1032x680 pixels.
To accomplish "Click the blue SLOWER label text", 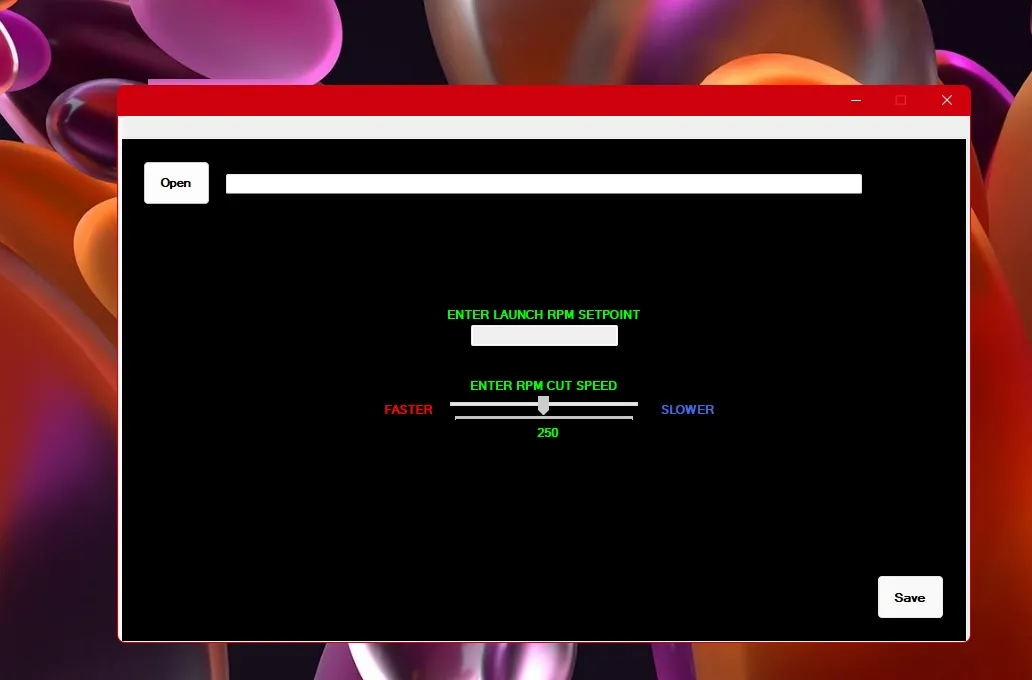I will click(687, 409).
